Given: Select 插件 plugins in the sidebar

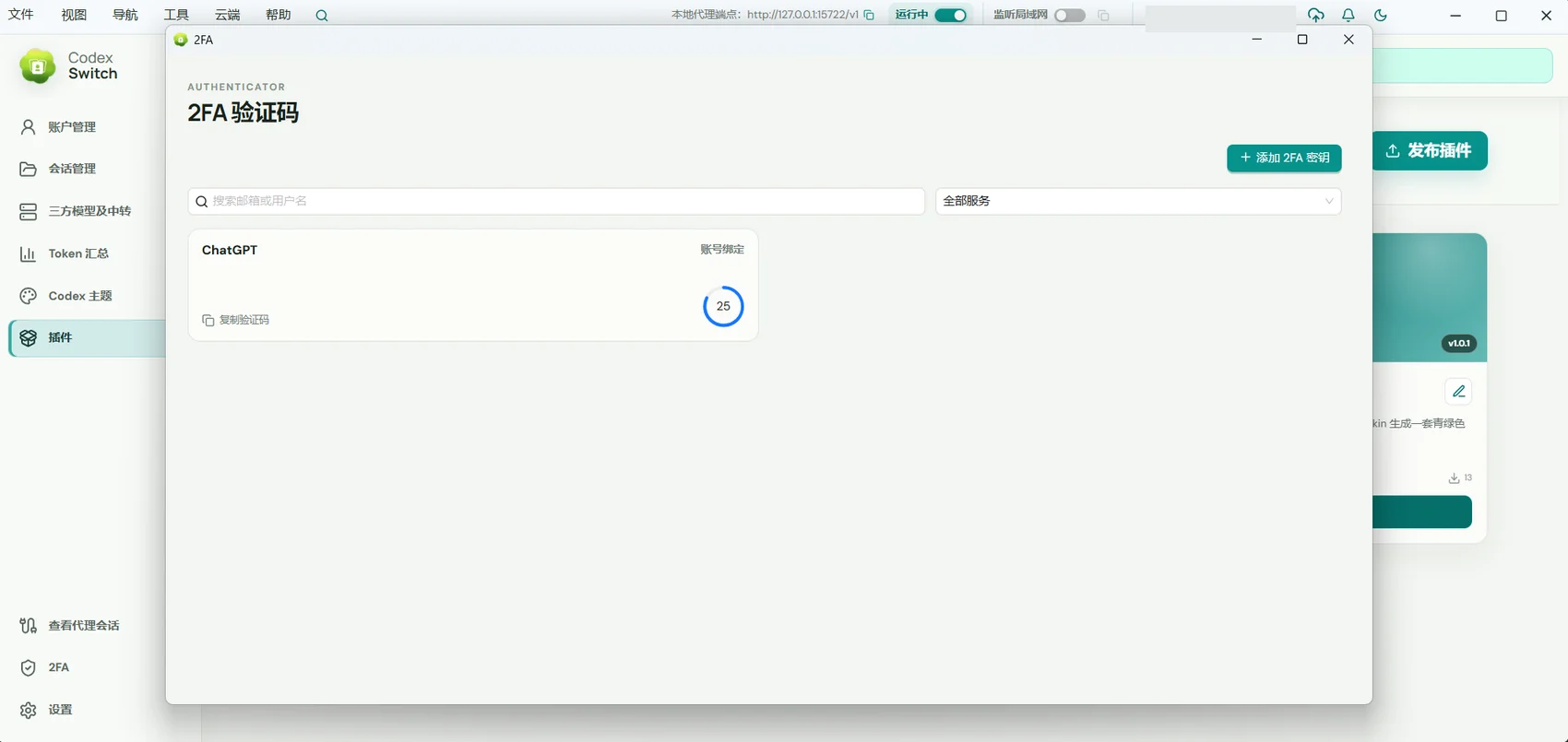Looking at the screenshot, I should point(87,337).
